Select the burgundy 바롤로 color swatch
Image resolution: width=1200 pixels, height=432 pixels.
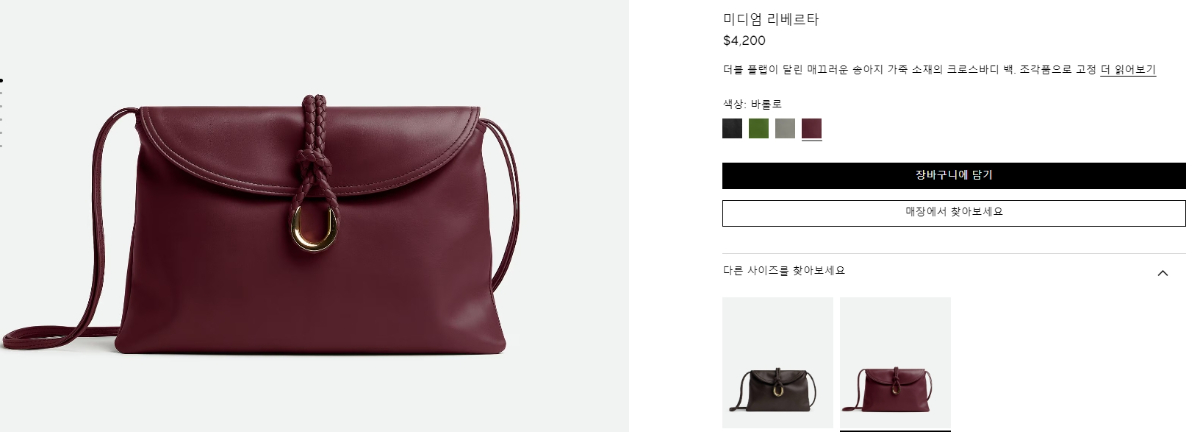812,128
